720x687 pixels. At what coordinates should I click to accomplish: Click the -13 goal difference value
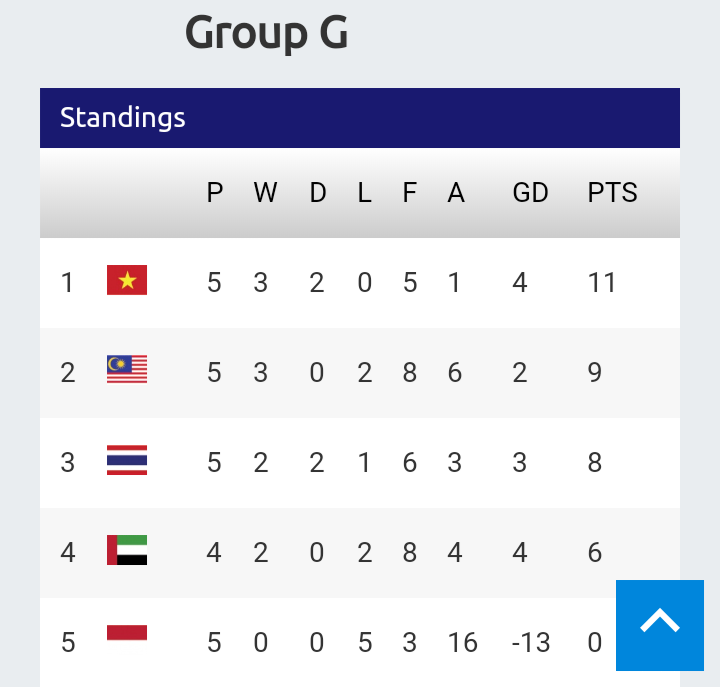530,642
